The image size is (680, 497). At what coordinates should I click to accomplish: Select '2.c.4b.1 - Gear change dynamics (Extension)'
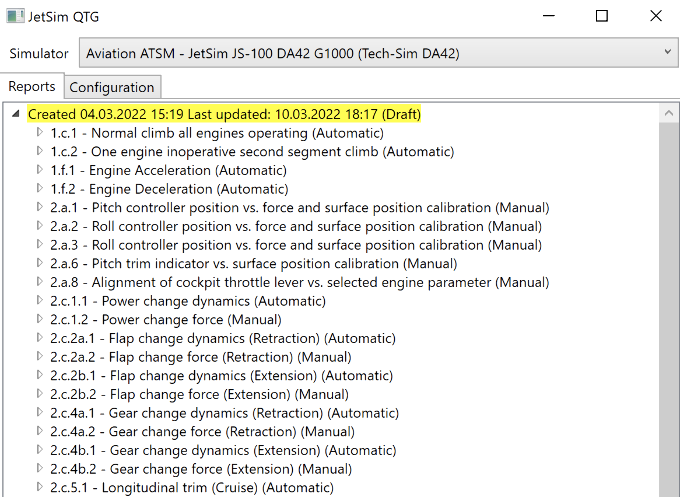coord(223,450)
